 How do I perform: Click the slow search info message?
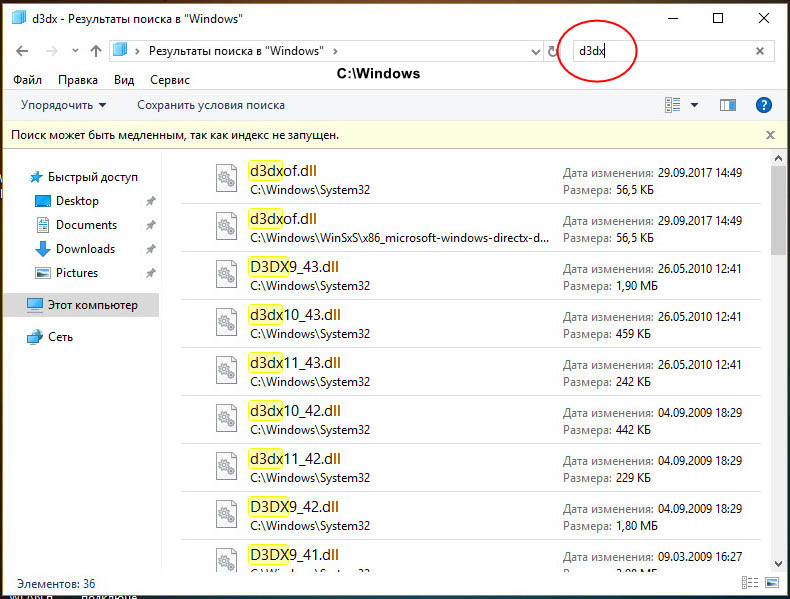175,135
